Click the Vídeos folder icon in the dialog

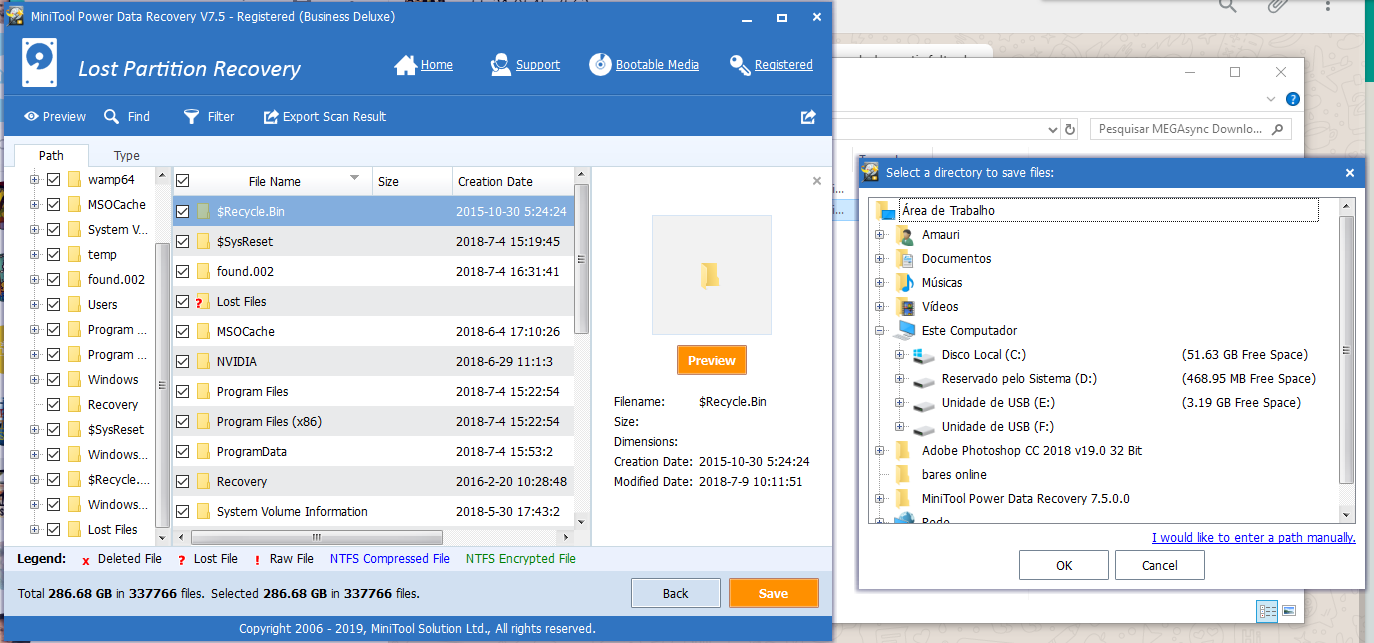coord(905,307)
